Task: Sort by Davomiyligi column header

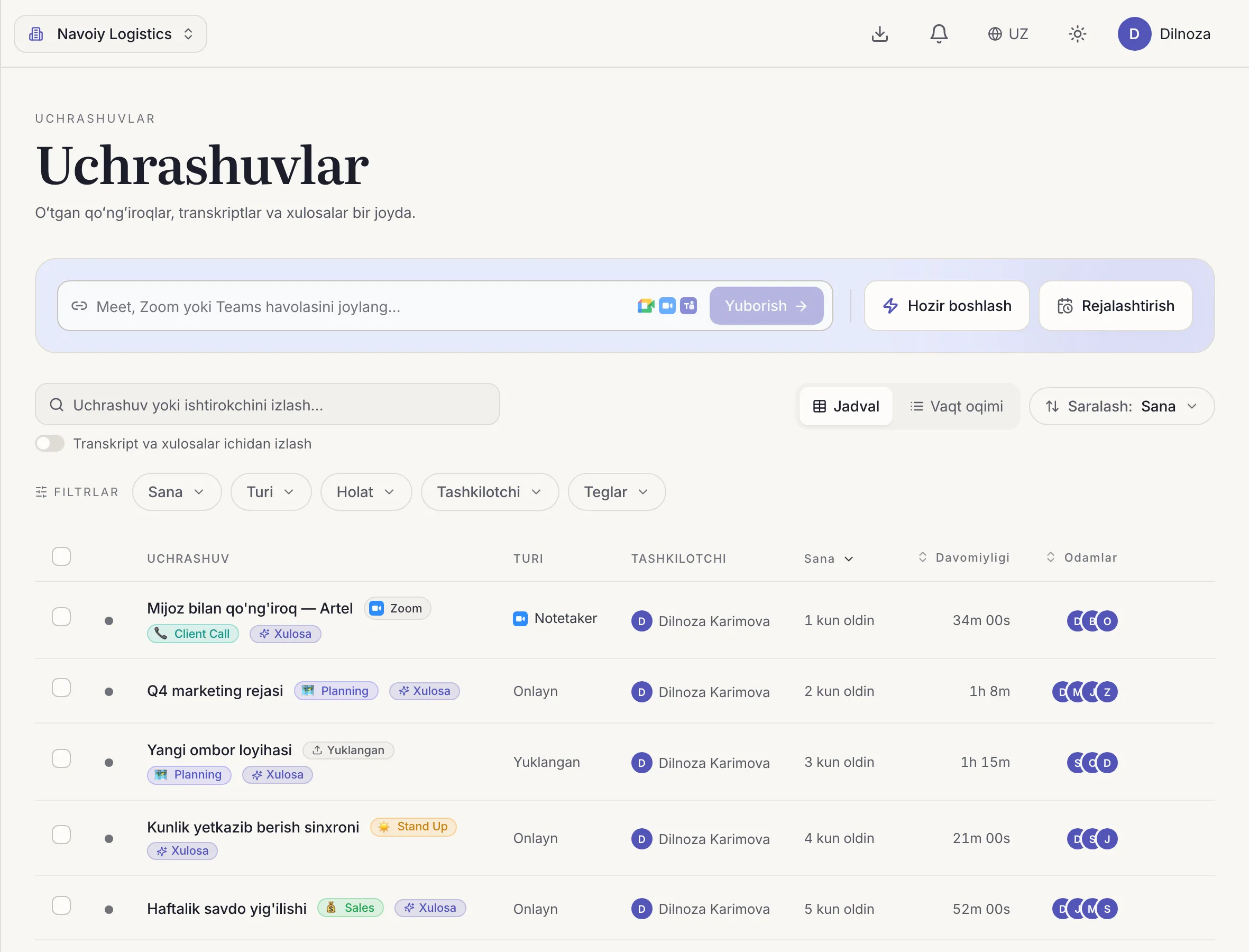Action: [x=963, y=557]
